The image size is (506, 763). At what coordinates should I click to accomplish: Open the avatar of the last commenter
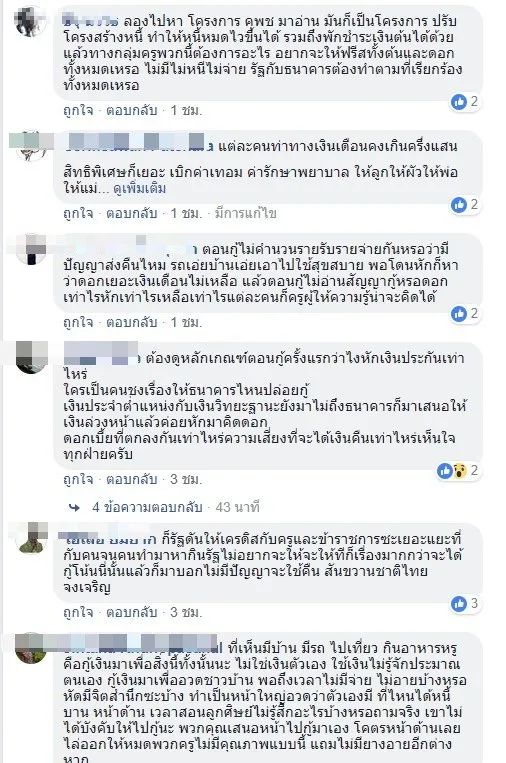click(x=31, y=648)
